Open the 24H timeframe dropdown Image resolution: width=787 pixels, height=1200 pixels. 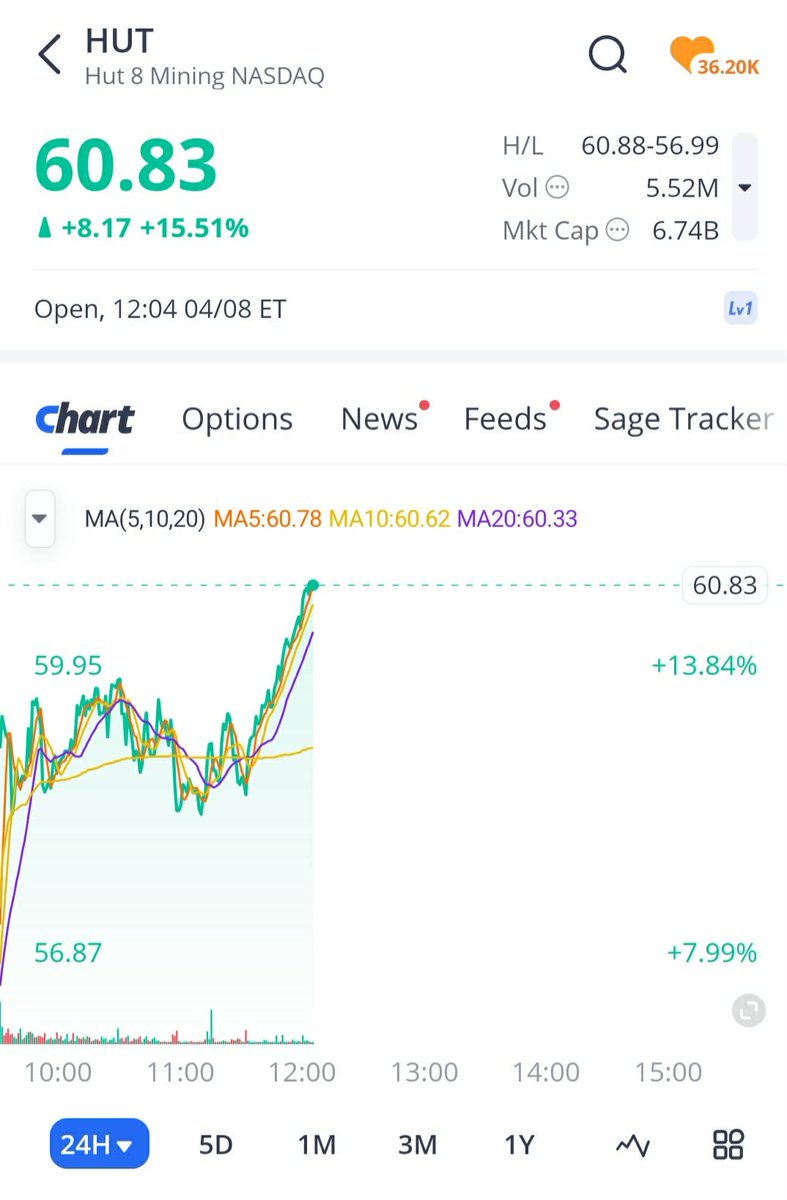(99, 1144)
